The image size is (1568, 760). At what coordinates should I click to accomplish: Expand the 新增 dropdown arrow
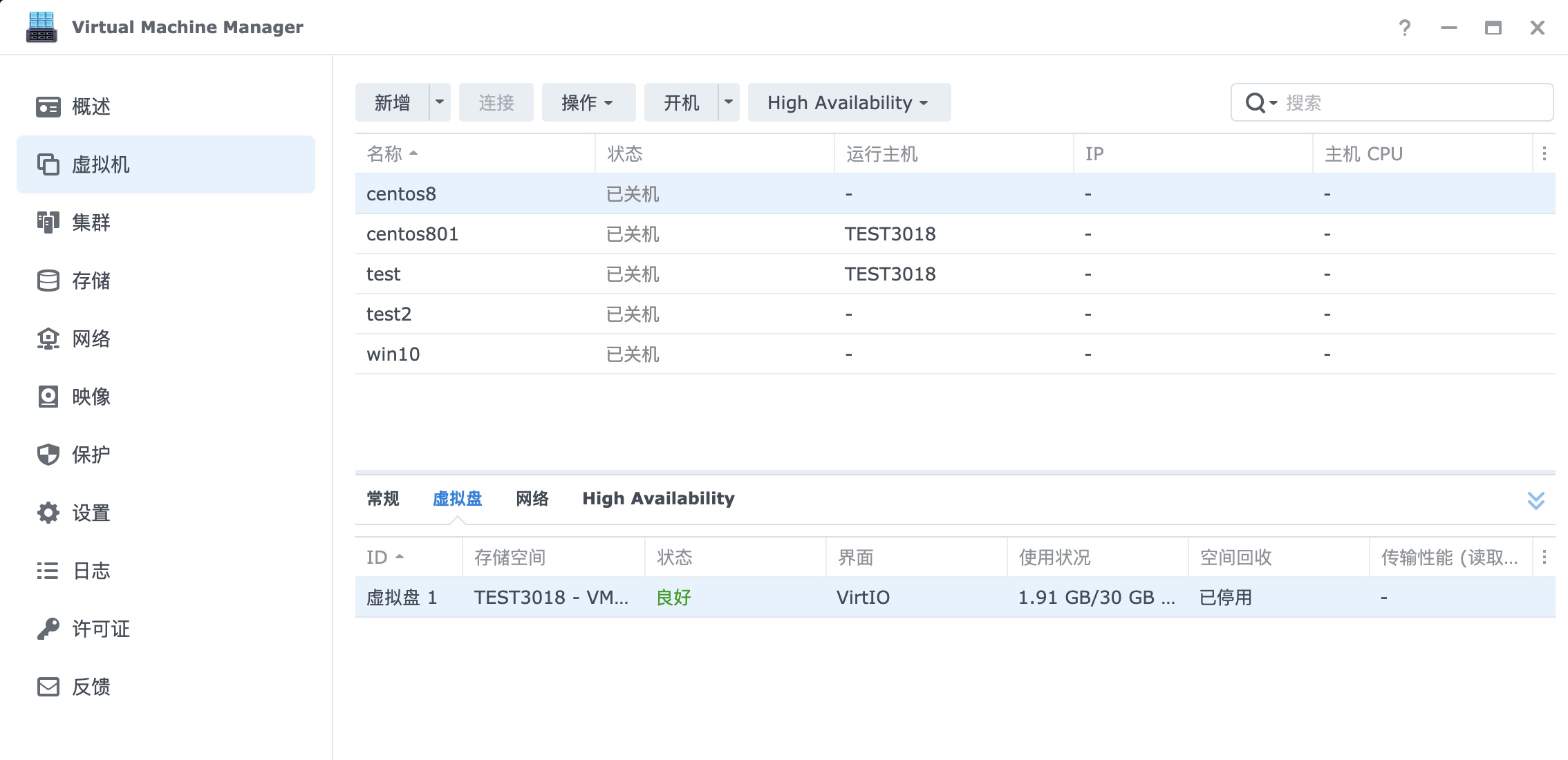(440, 102)
